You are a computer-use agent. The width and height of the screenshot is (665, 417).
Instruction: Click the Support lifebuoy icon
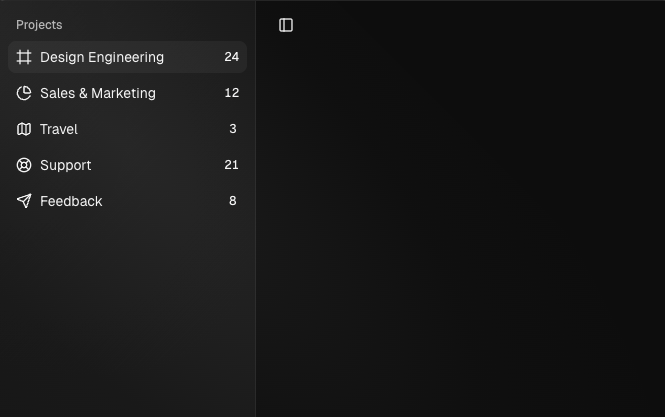24,165
